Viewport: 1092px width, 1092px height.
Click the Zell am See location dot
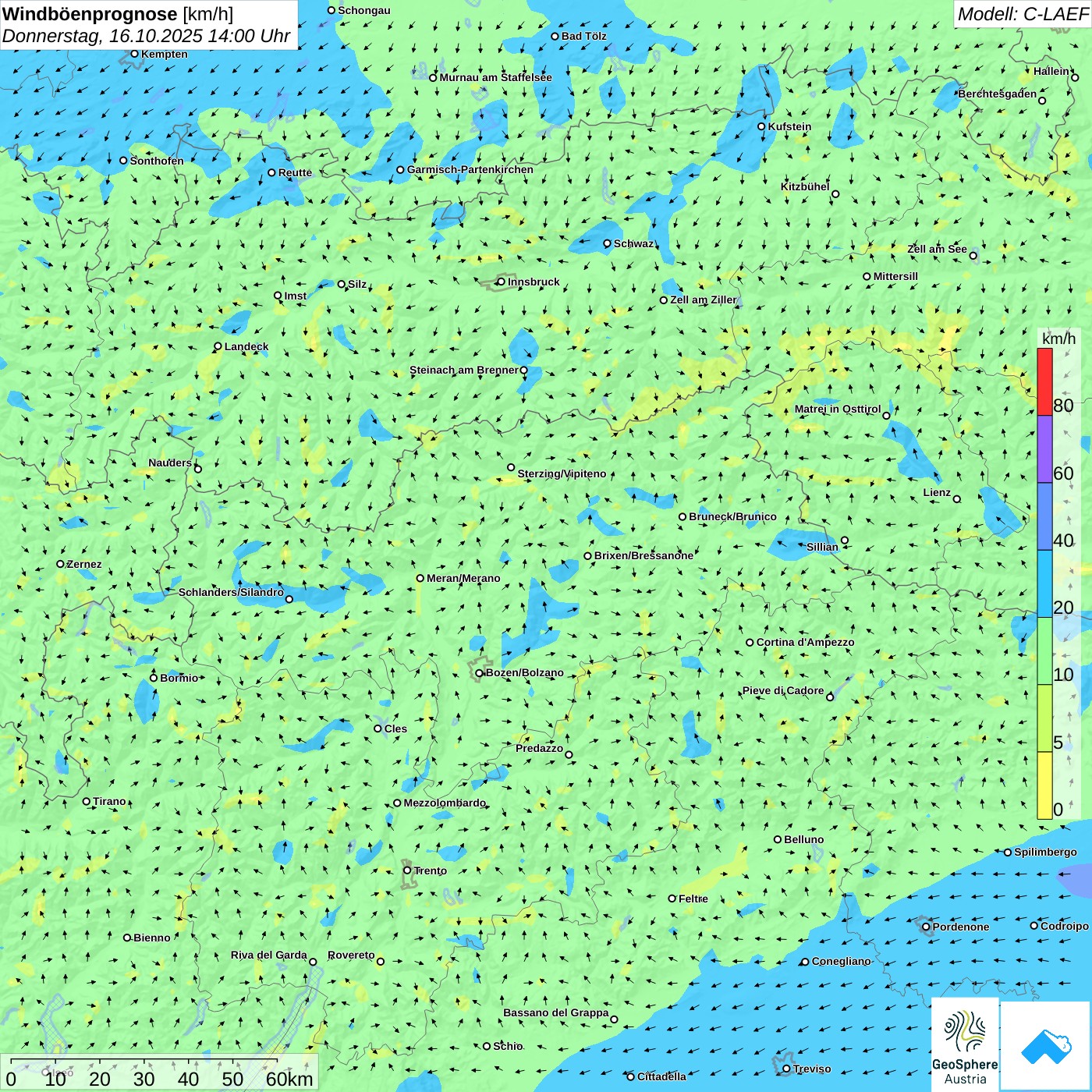tap(973, 255)
